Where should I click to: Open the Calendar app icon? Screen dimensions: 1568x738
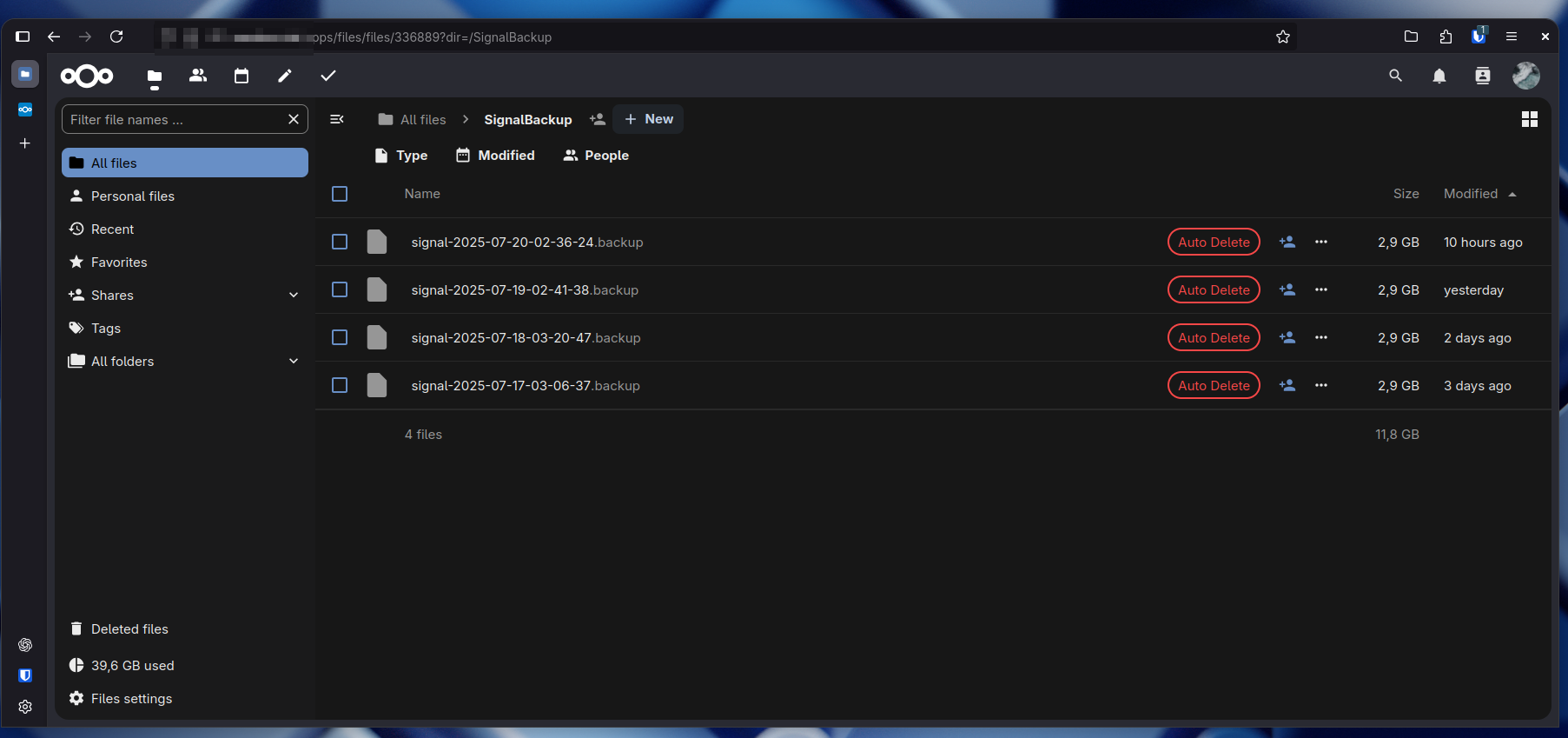[x=241, y=76]
